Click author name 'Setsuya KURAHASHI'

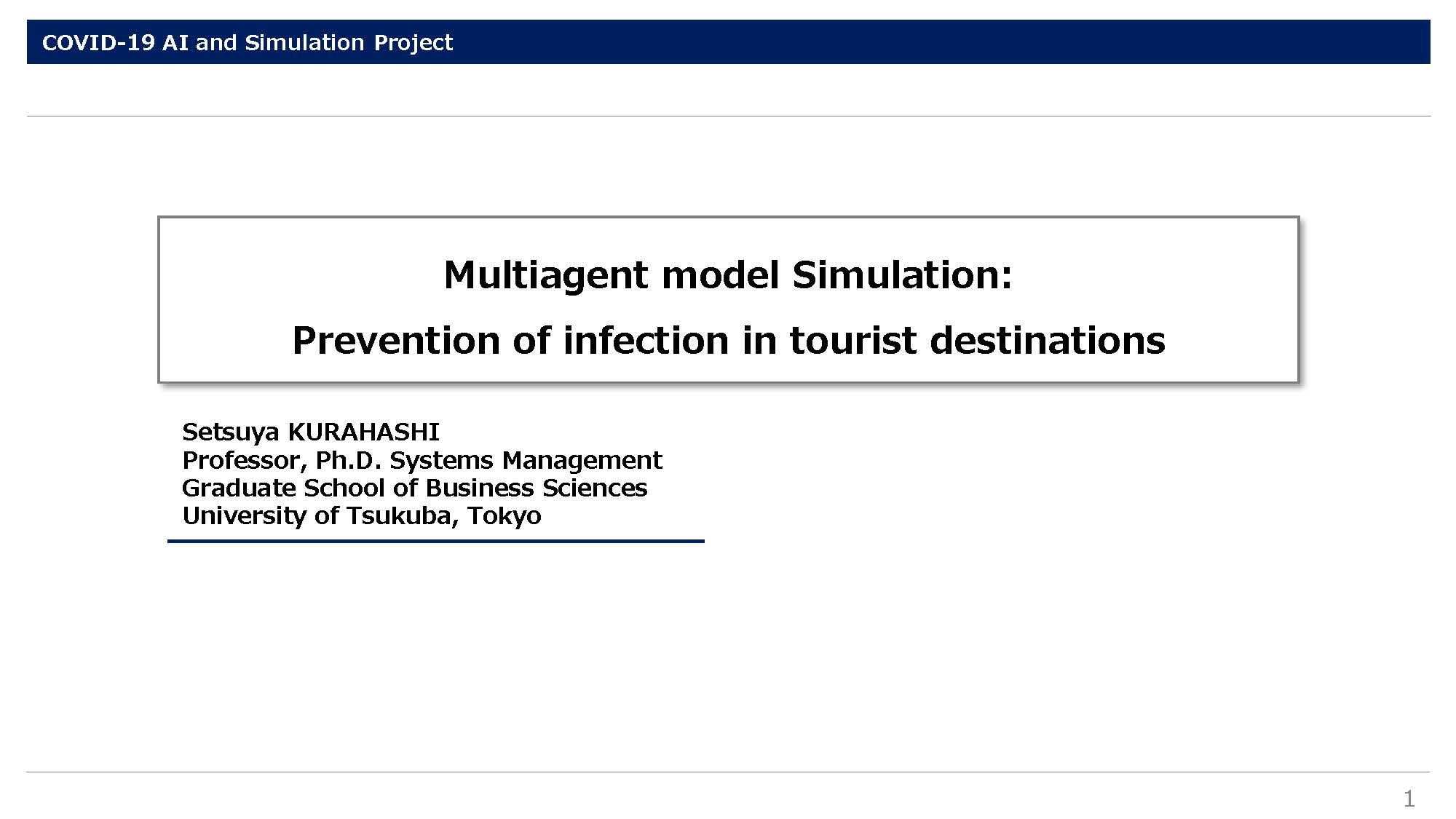(311, 432)
